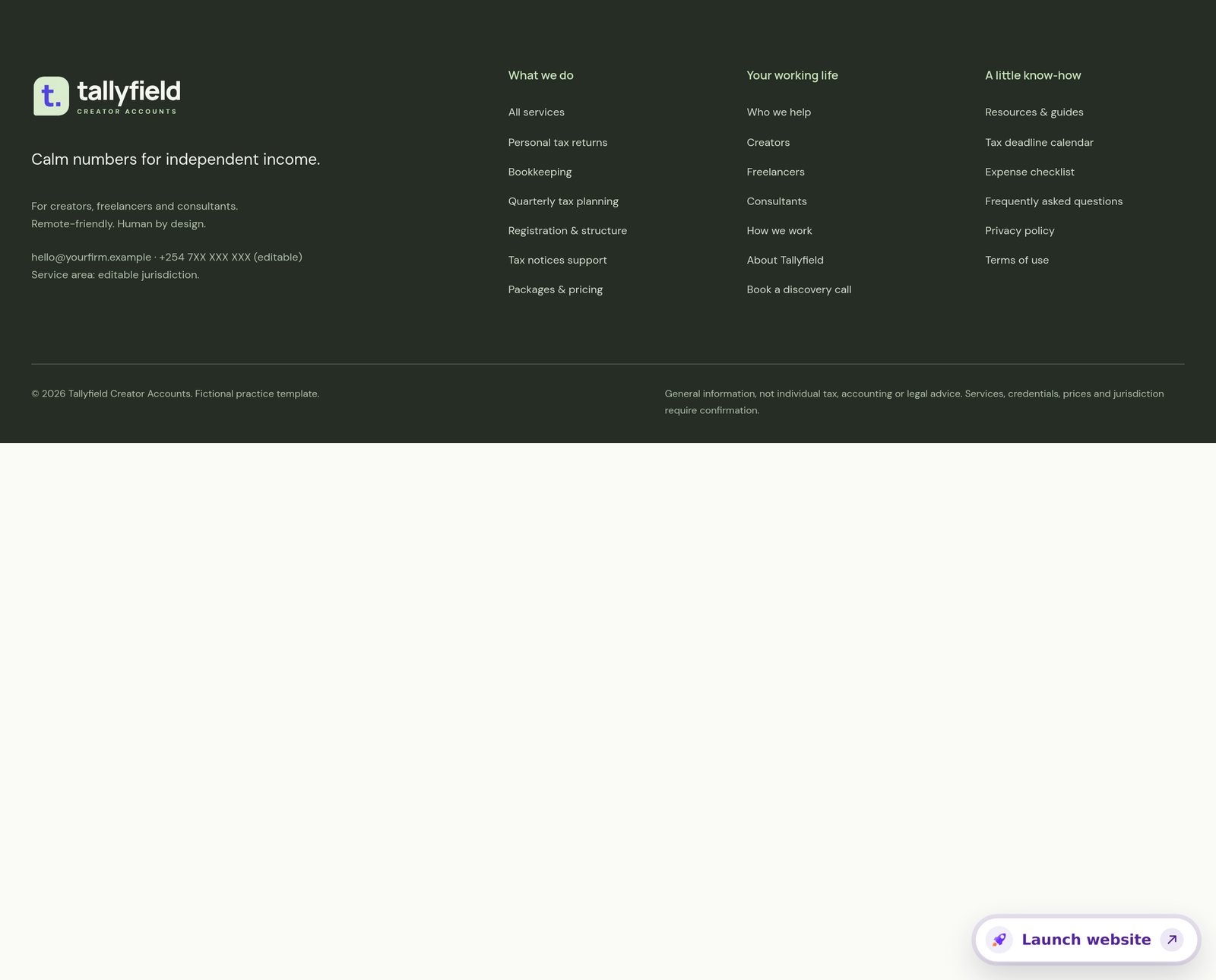This screenshot has width=1216, height=980.
Task: Click the Tallyfield 't.' logo icon
Action: (x=51, y=96)
